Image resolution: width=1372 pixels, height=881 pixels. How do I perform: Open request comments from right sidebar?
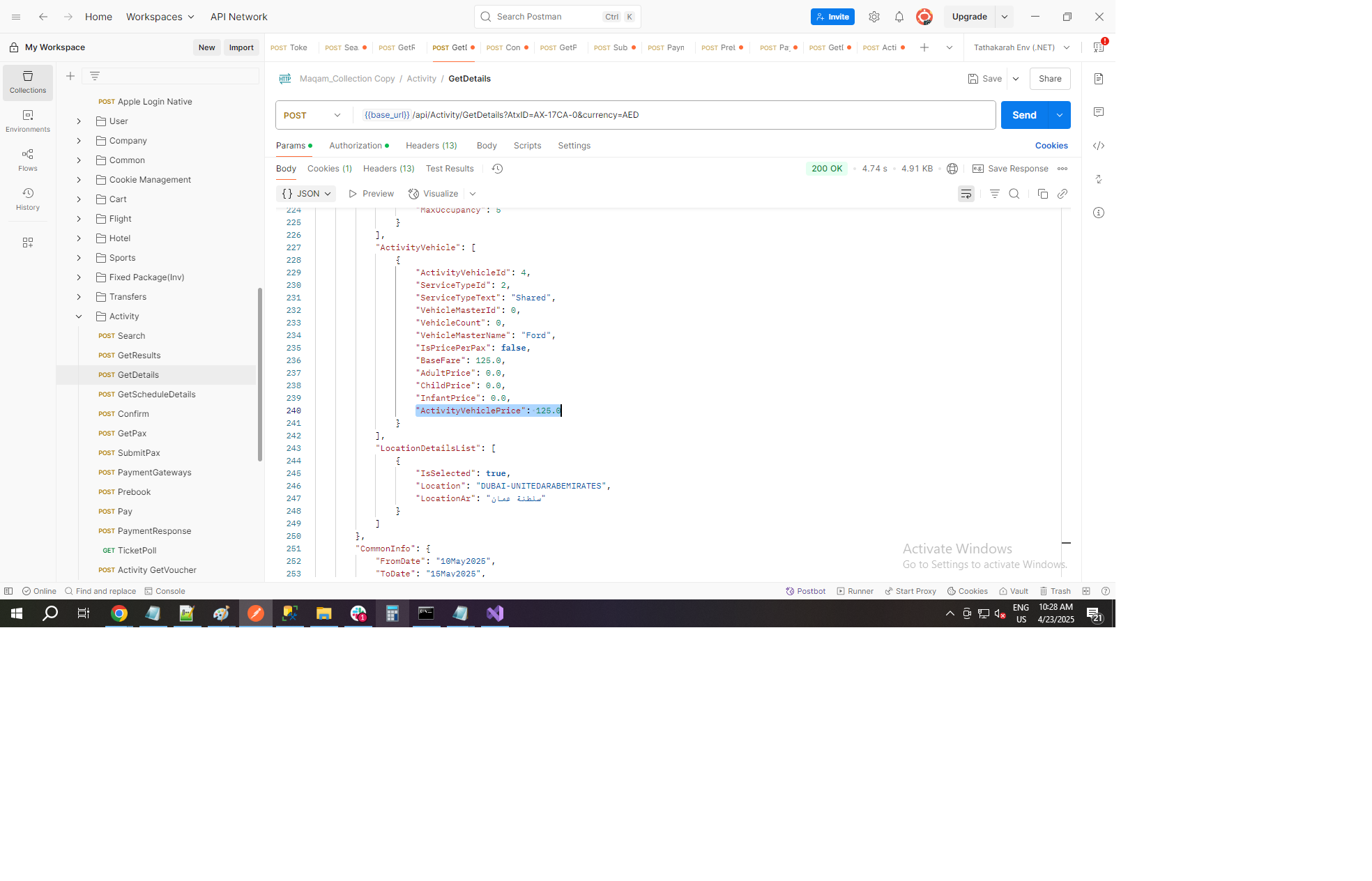point(1099,112)
